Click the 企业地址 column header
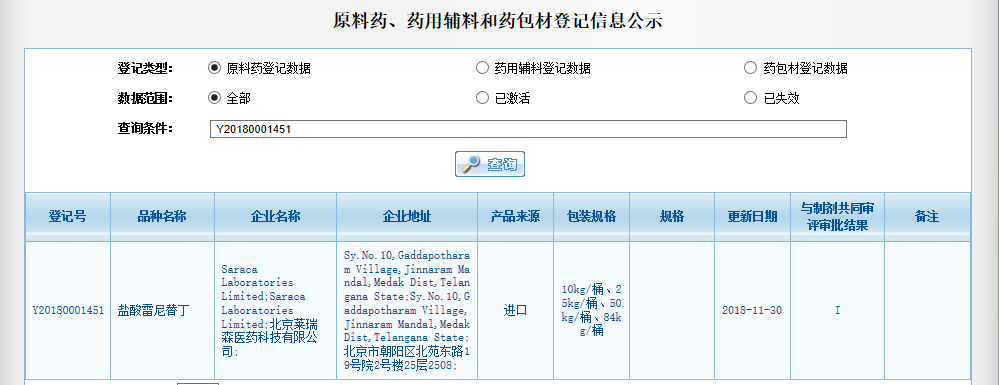Screen dimensions: 999x385 pyautogui.click(x=407, y=217)
